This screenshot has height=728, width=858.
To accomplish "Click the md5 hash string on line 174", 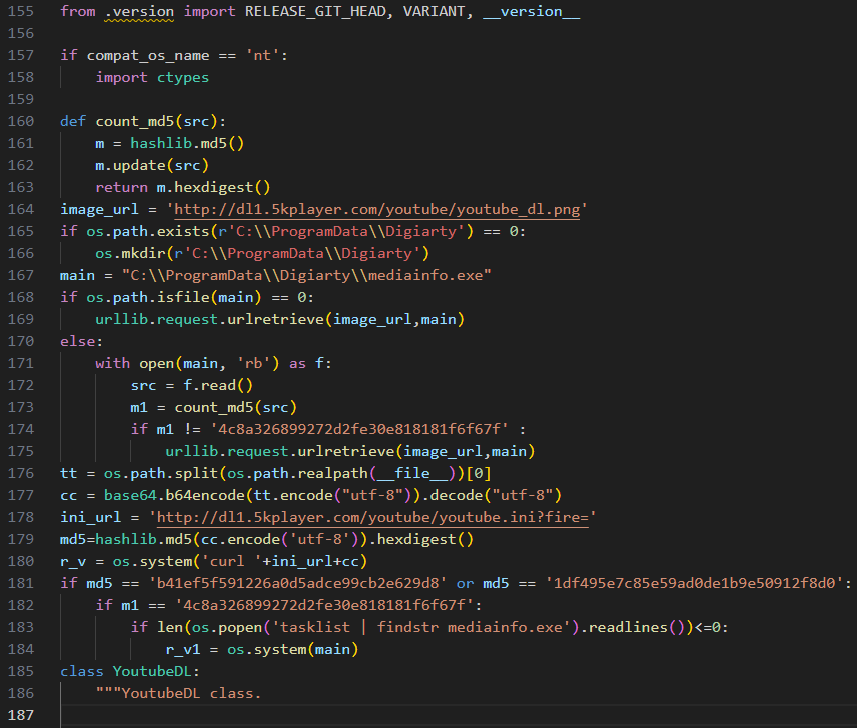I will click(x=359, y=430).
